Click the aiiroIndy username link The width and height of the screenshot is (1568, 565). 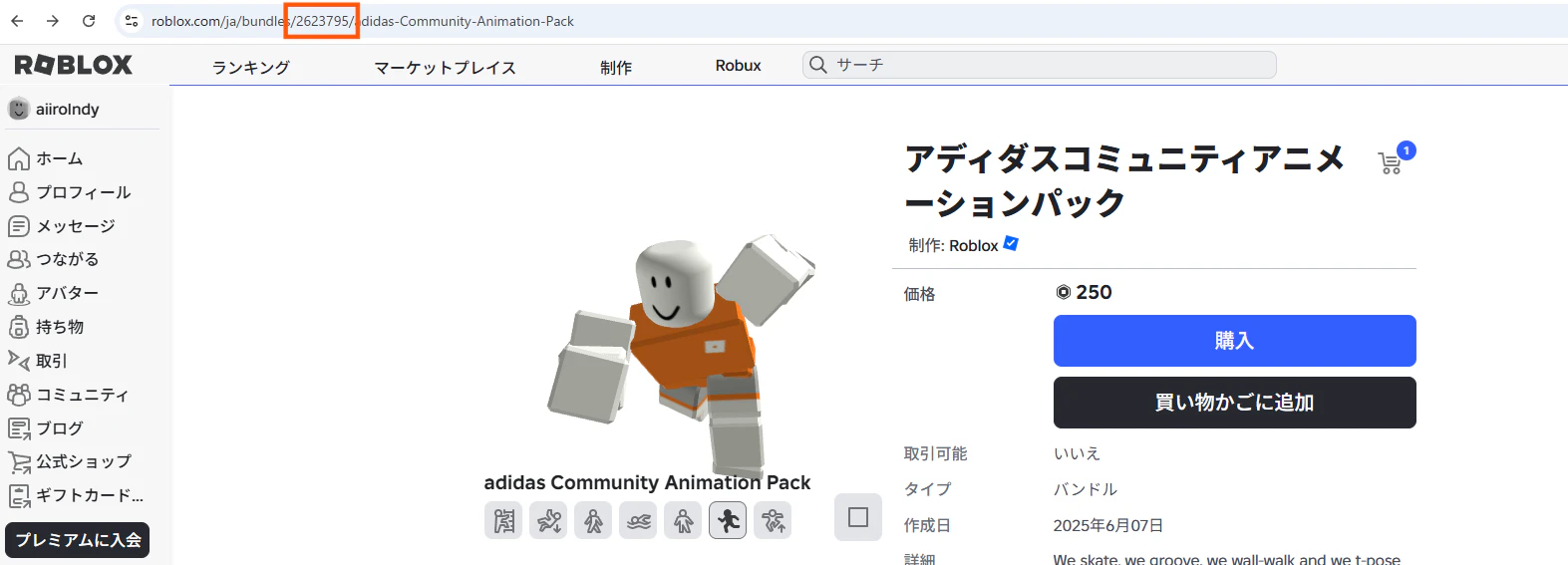(x=68, y=109)
